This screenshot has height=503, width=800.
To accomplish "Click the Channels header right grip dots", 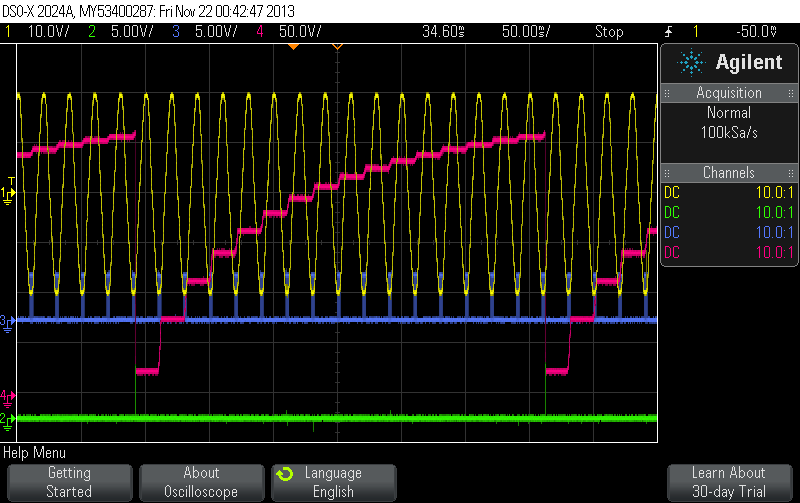I will 791,173.
